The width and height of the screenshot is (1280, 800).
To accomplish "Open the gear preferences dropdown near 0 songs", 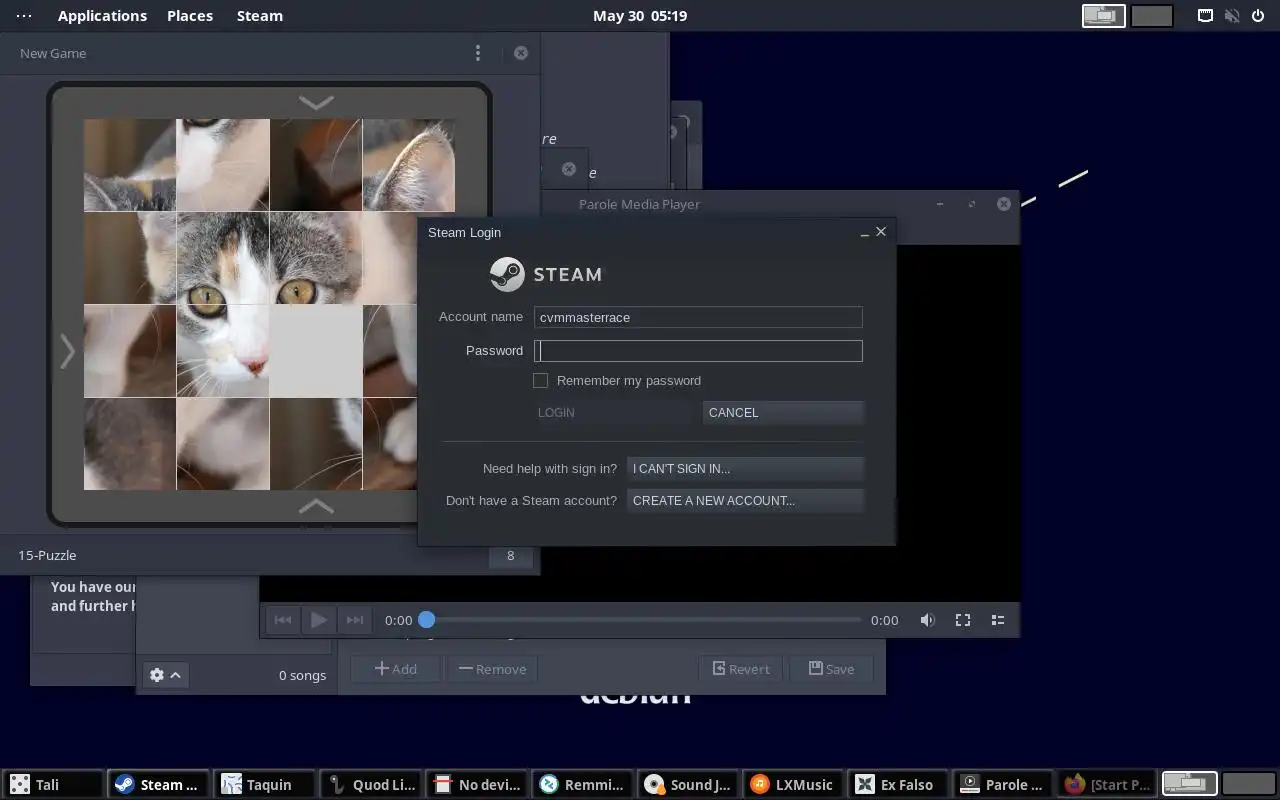I will tap(165, 675).
